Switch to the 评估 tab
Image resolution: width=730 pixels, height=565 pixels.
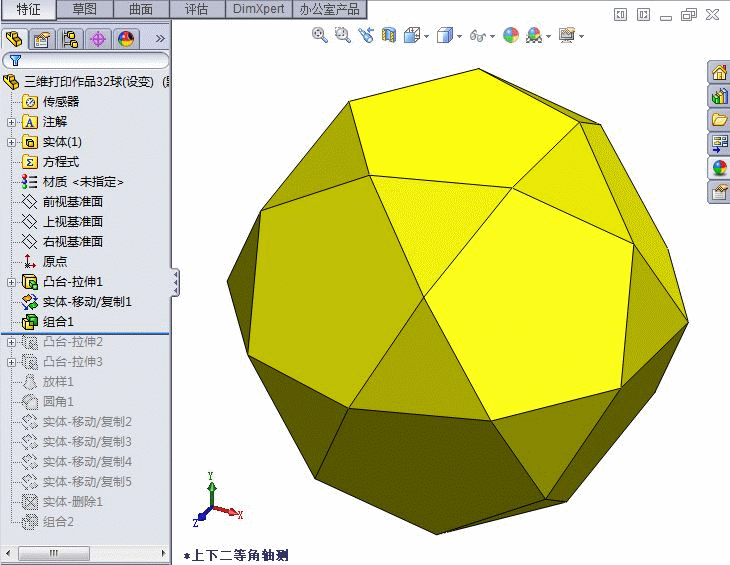click(x=197, y=9)
